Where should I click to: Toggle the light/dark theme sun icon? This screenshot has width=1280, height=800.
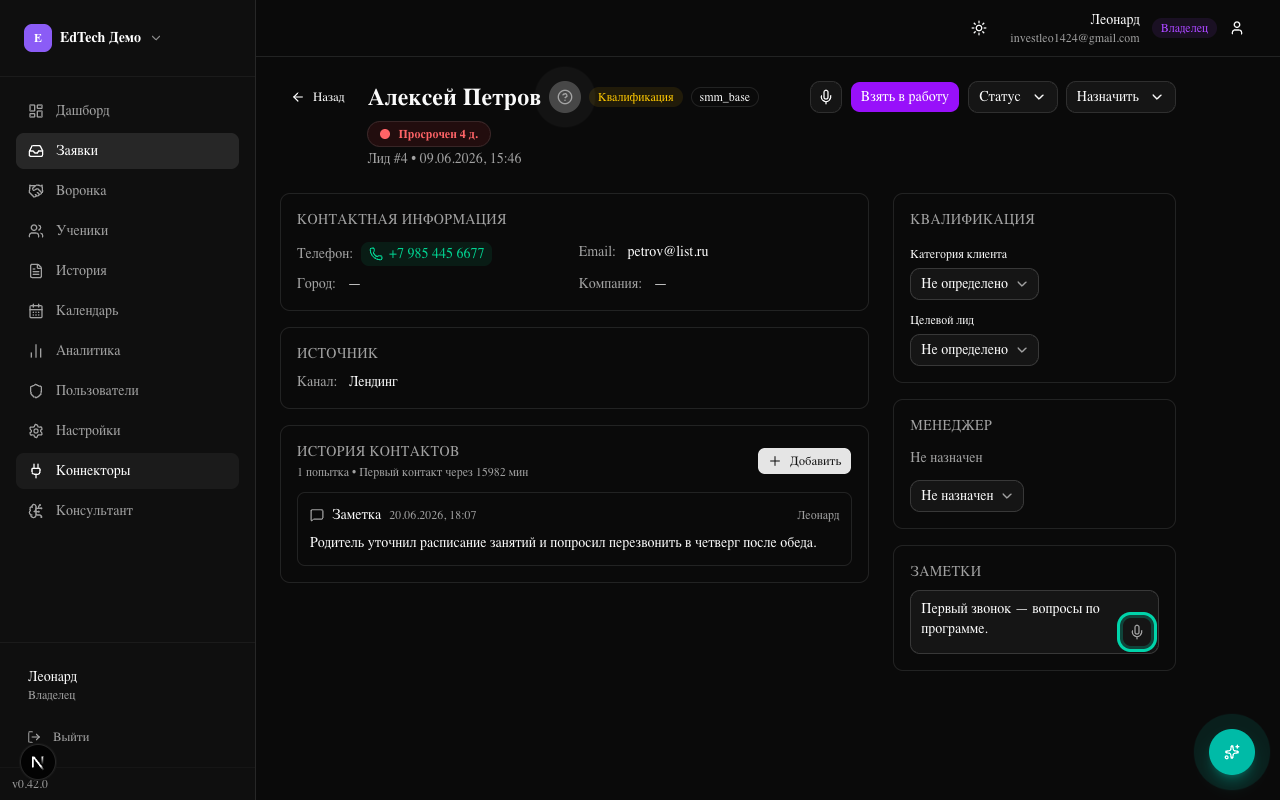coord(979,28)
